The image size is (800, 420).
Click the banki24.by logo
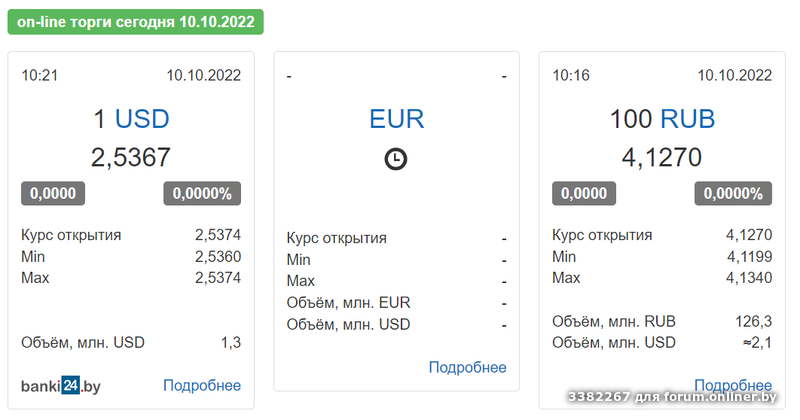click(61, 385)
